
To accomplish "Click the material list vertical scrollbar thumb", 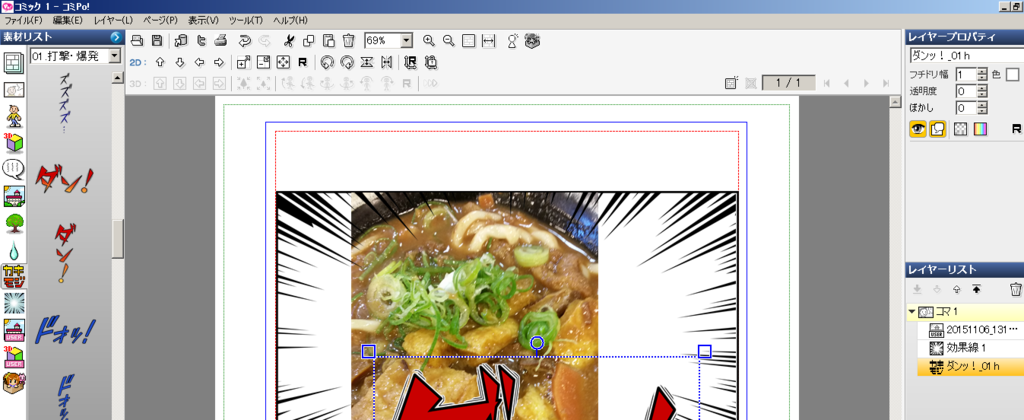I will click(118, 239).
